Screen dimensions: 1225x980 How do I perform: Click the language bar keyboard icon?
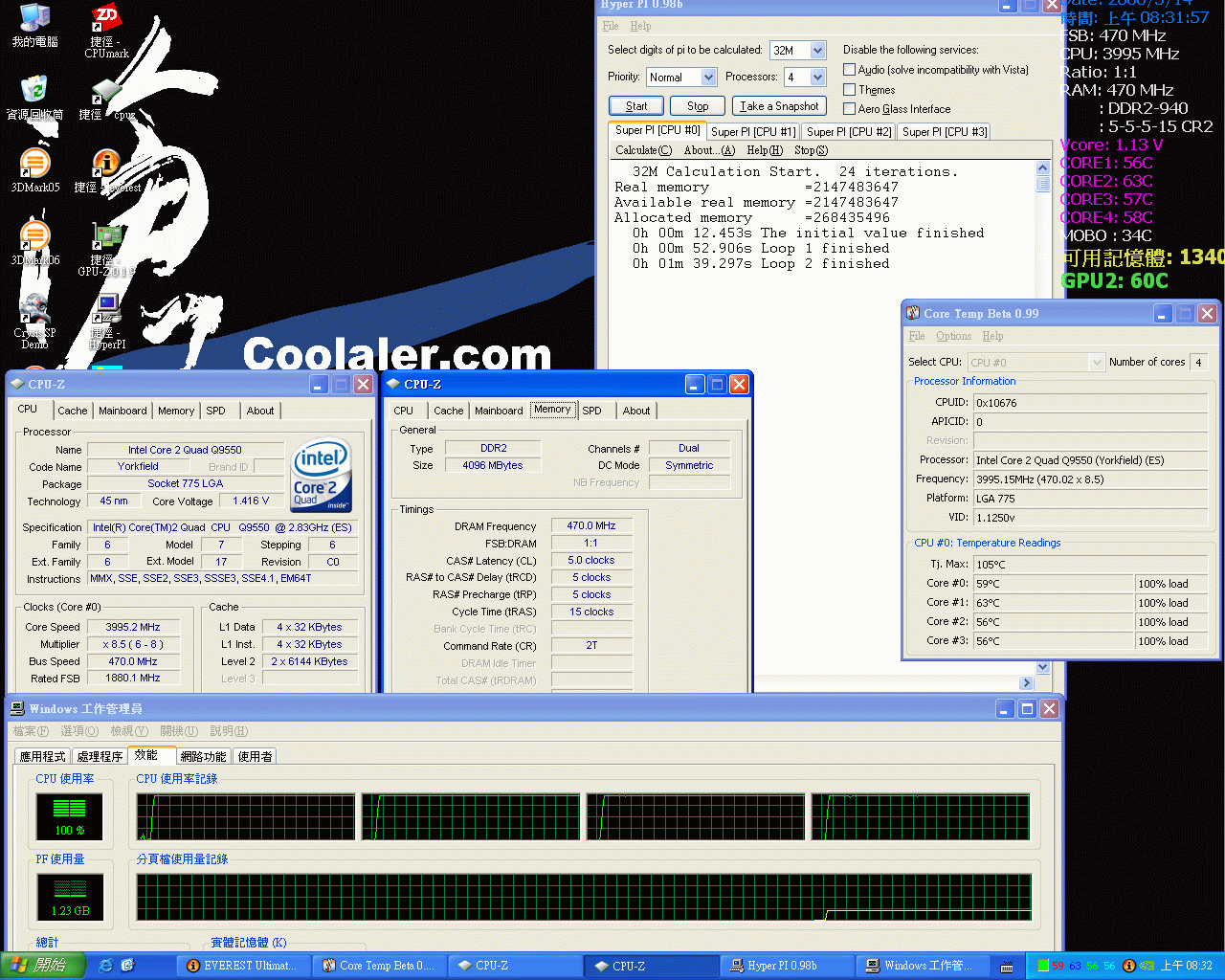tap(1007, 967)
